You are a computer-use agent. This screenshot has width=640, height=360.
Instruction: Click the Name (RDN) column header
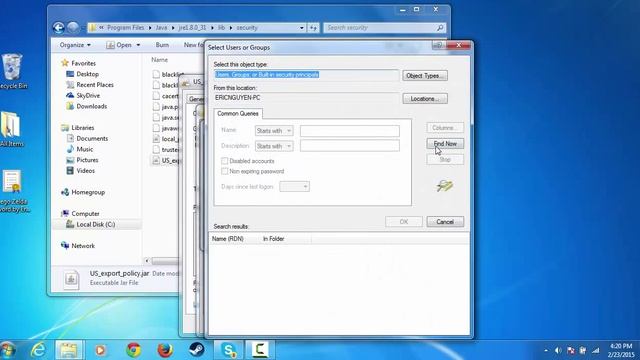pyautogui.click(x=234, y=239)
